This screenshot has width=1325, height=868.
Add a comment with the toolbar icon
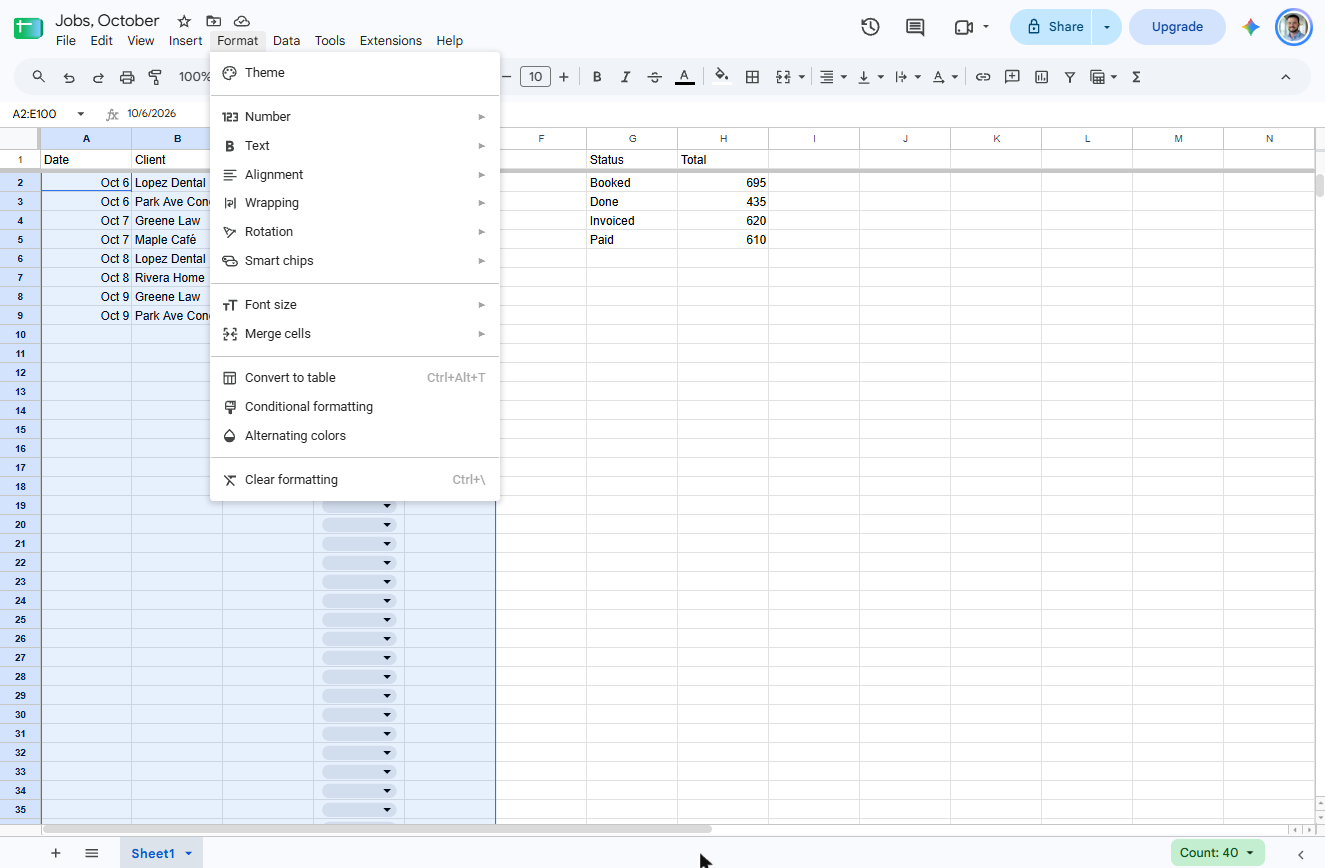[x=1012, y=77]
